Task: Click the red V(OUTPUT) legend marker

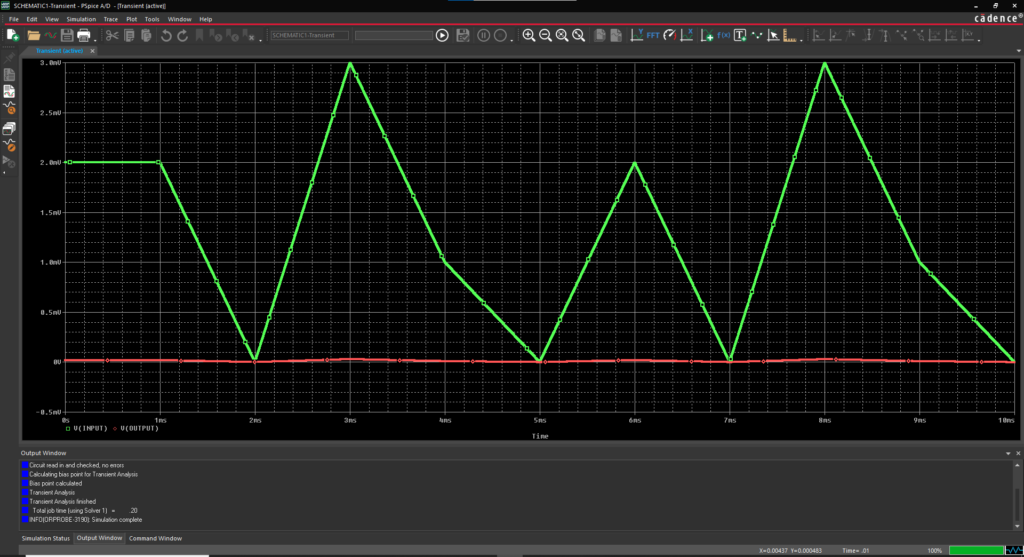Action: 115,428
